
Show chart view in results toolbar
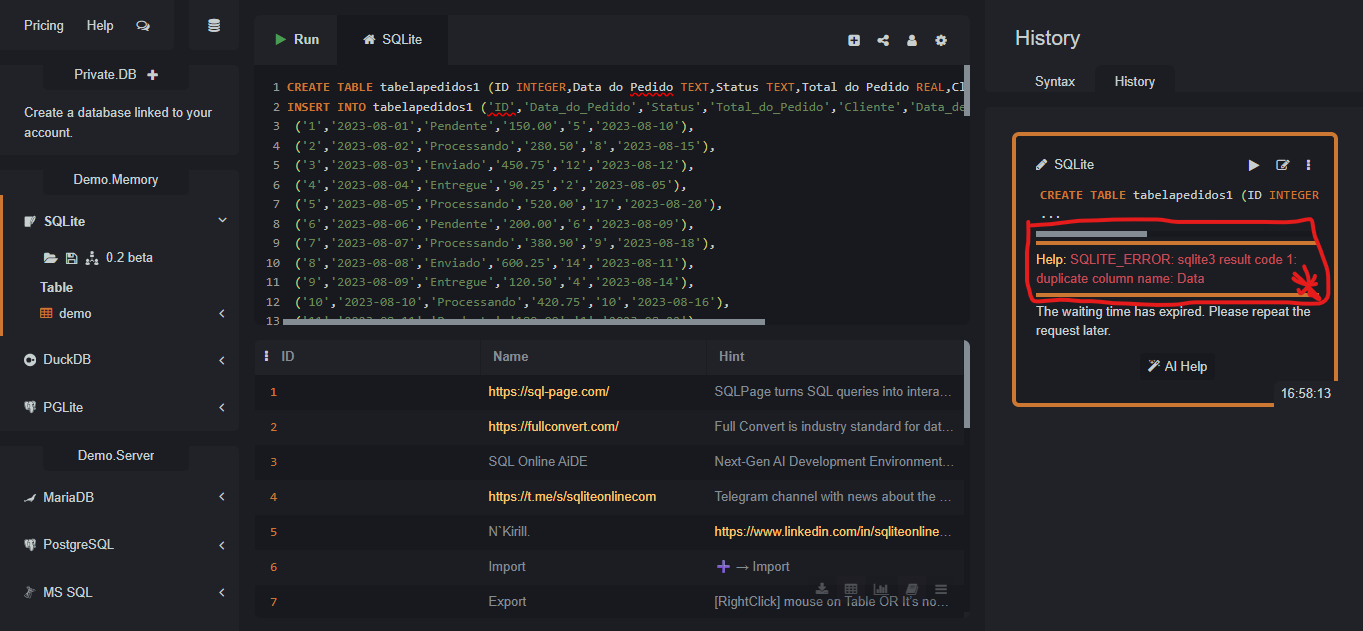click(x=881, y=590)
